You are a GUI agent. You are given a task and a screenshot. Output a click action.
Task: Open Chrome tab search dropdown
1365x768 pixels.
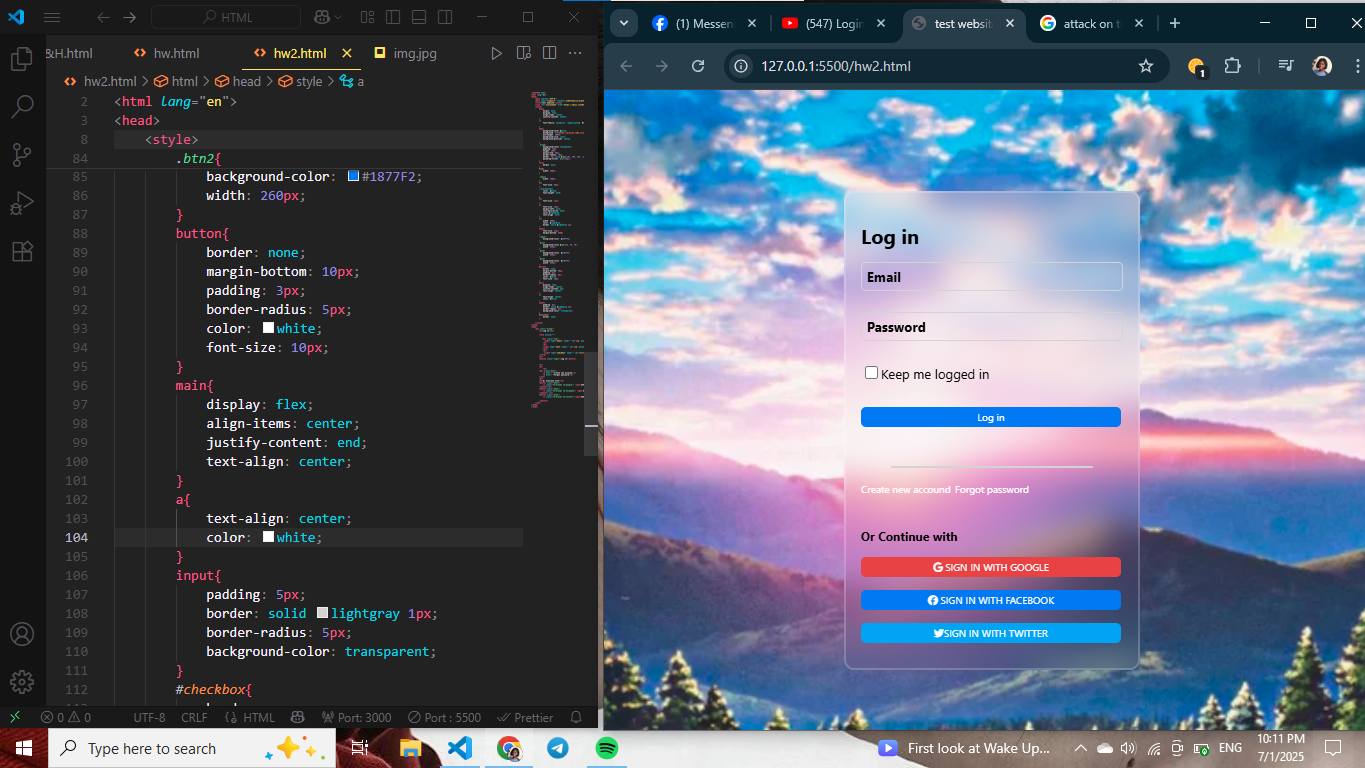point(623,23)
